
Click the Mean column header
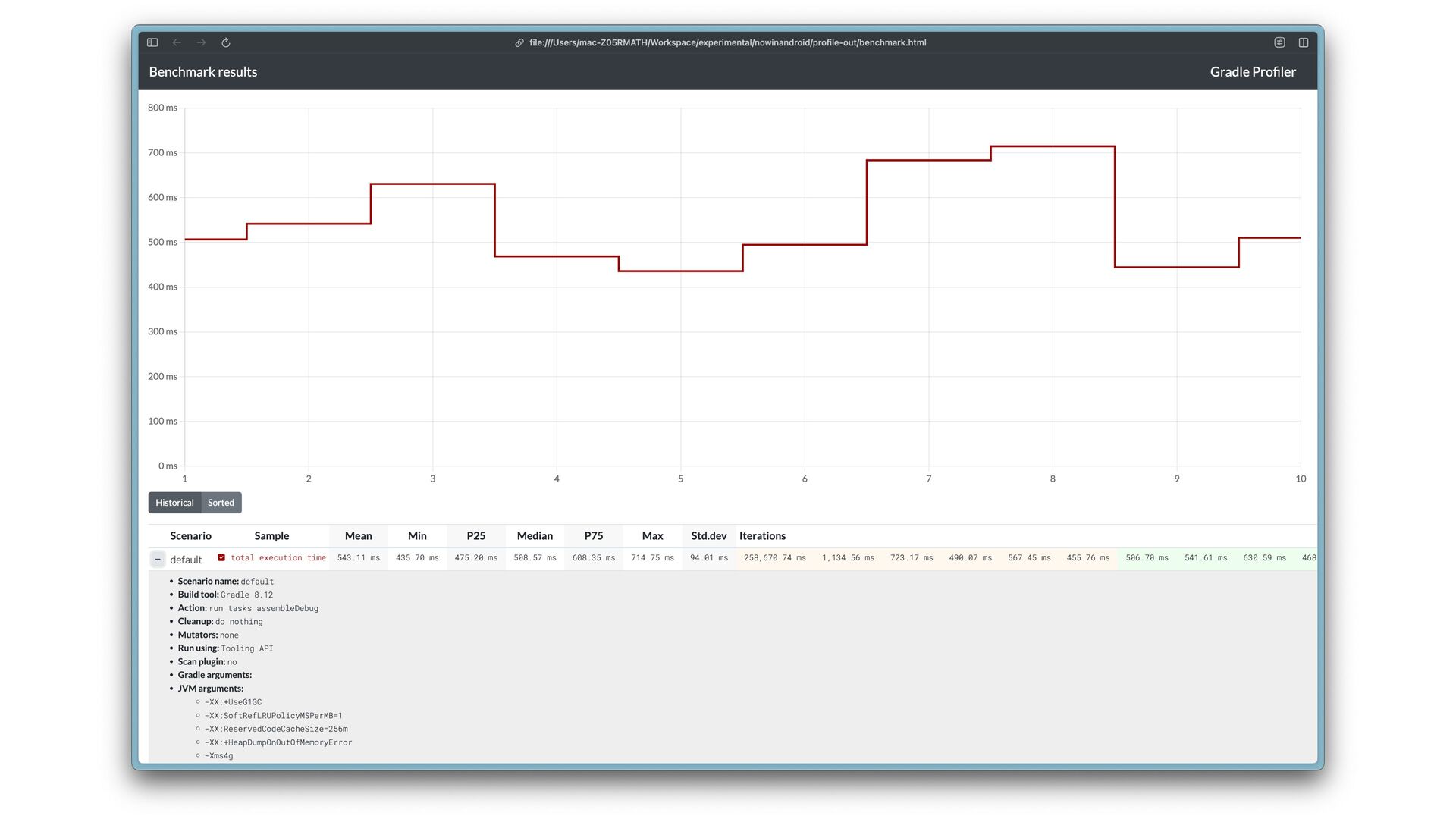coord(358,535)
